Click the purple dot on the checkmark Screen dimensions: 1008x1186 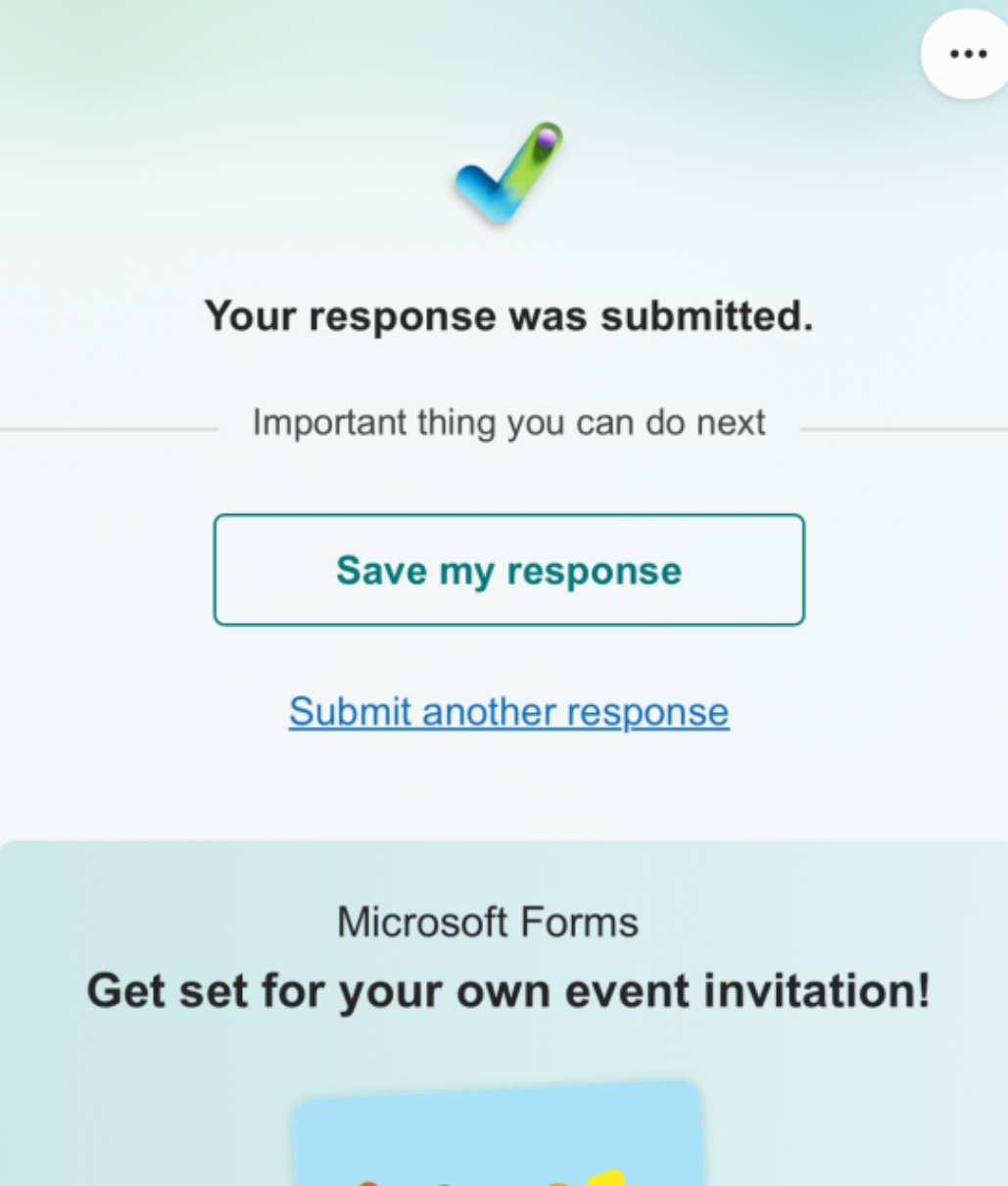(x=547, y=140)
